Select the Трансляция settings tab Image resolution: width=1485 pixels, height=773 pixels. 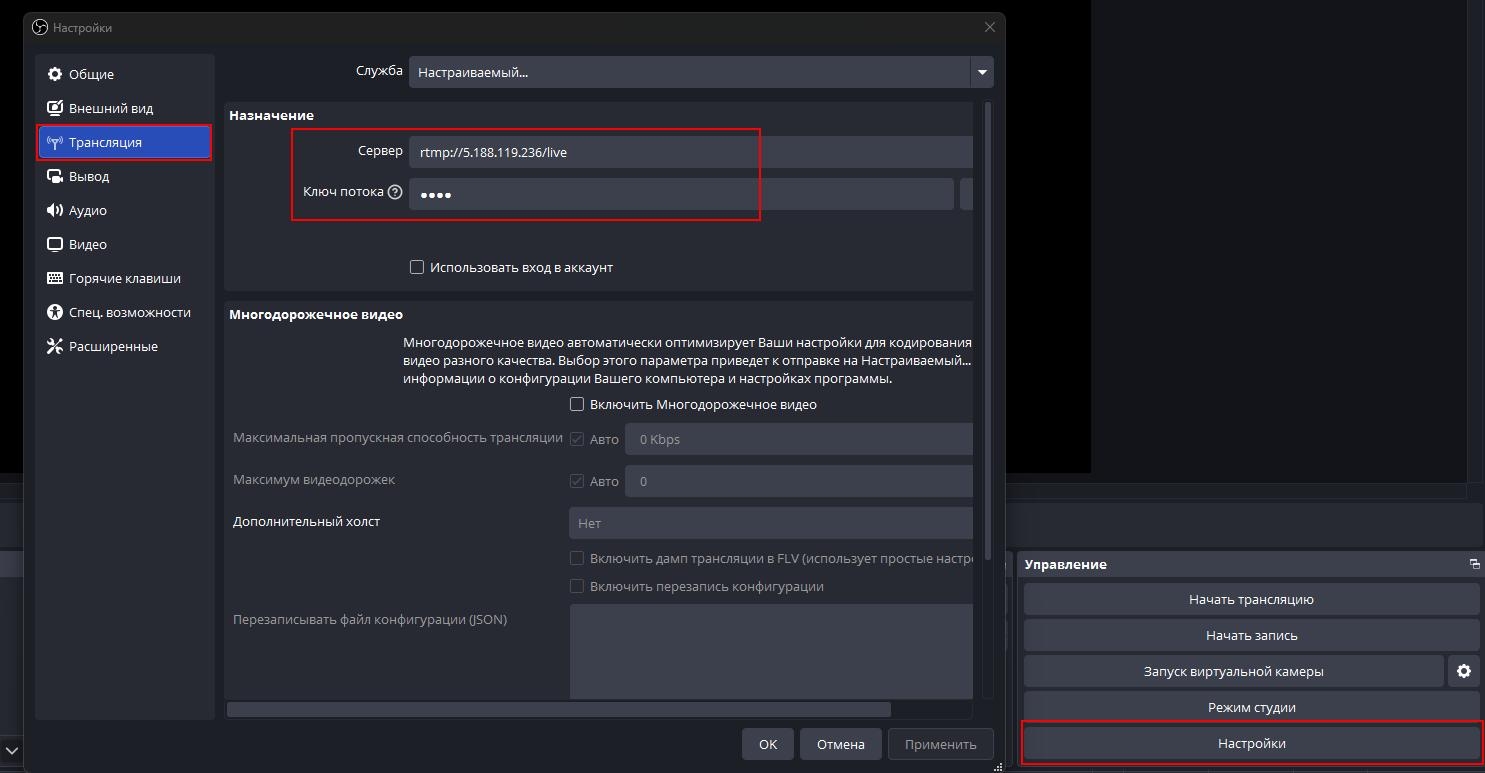tap(125, 143)
